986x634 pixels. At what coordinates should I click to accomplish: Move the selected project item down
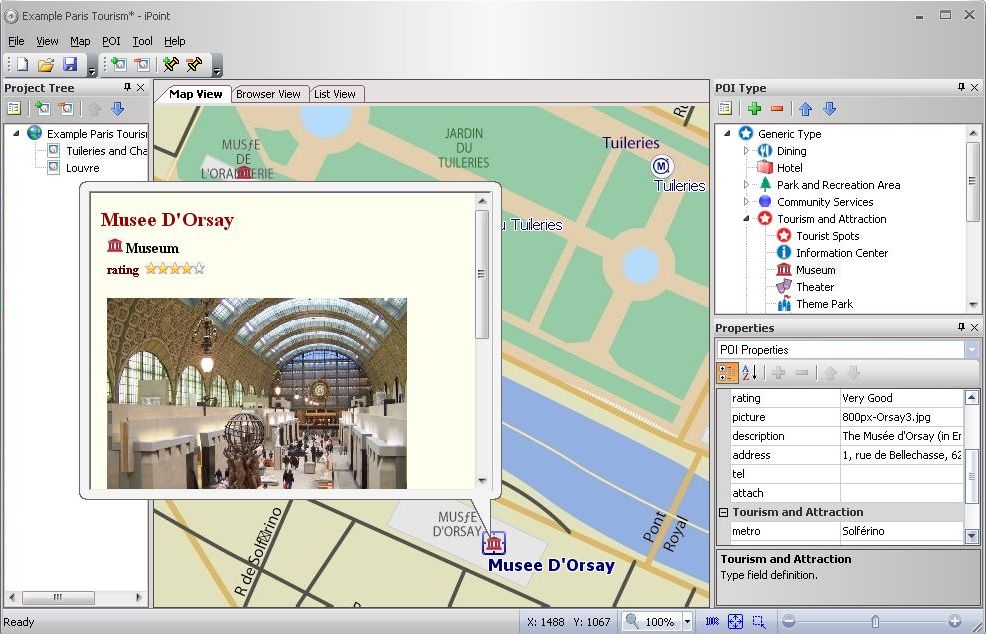[118, 109]
